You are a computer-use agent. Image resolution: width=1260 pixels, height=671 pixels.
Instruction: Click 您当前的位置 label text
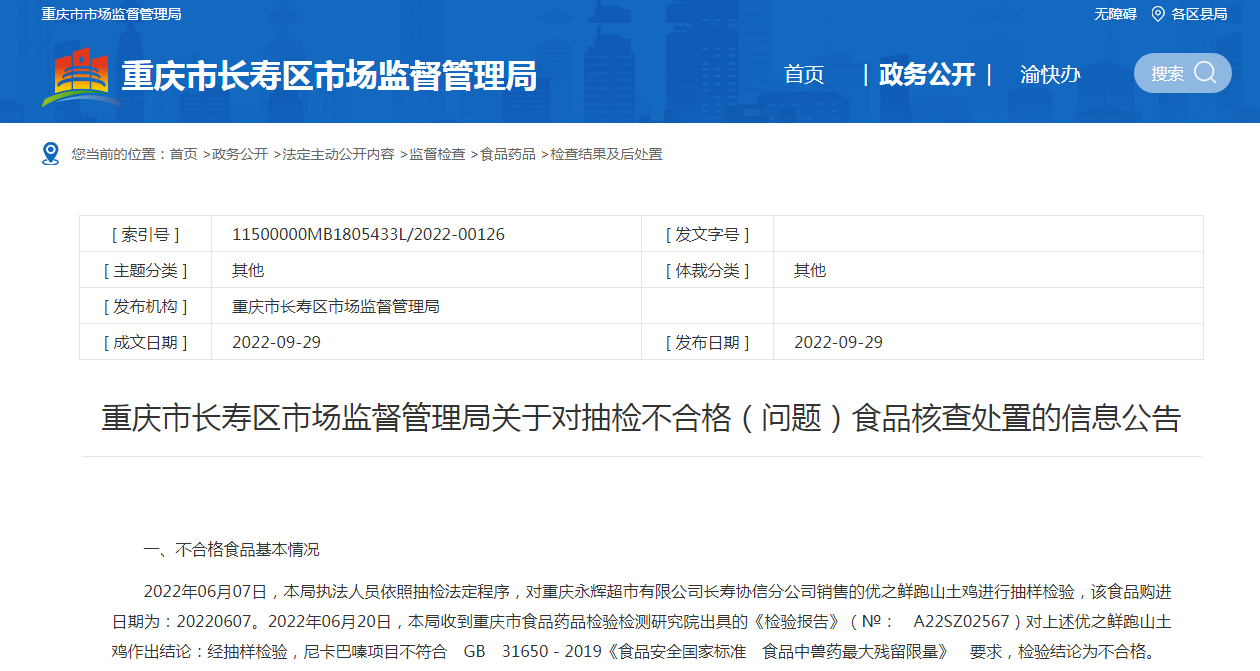[x=113, y=154]
